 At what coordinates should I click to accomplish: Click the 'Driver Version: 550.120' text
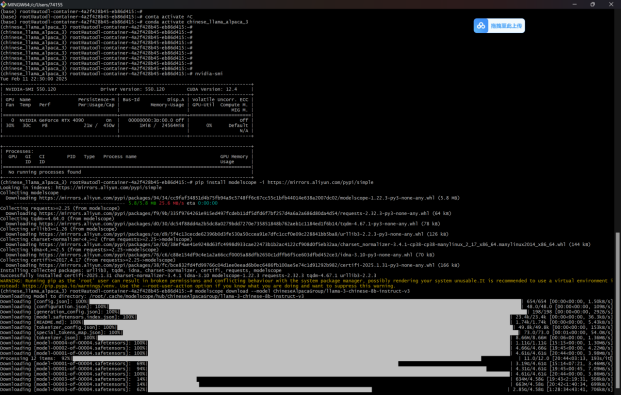[132, 89]
